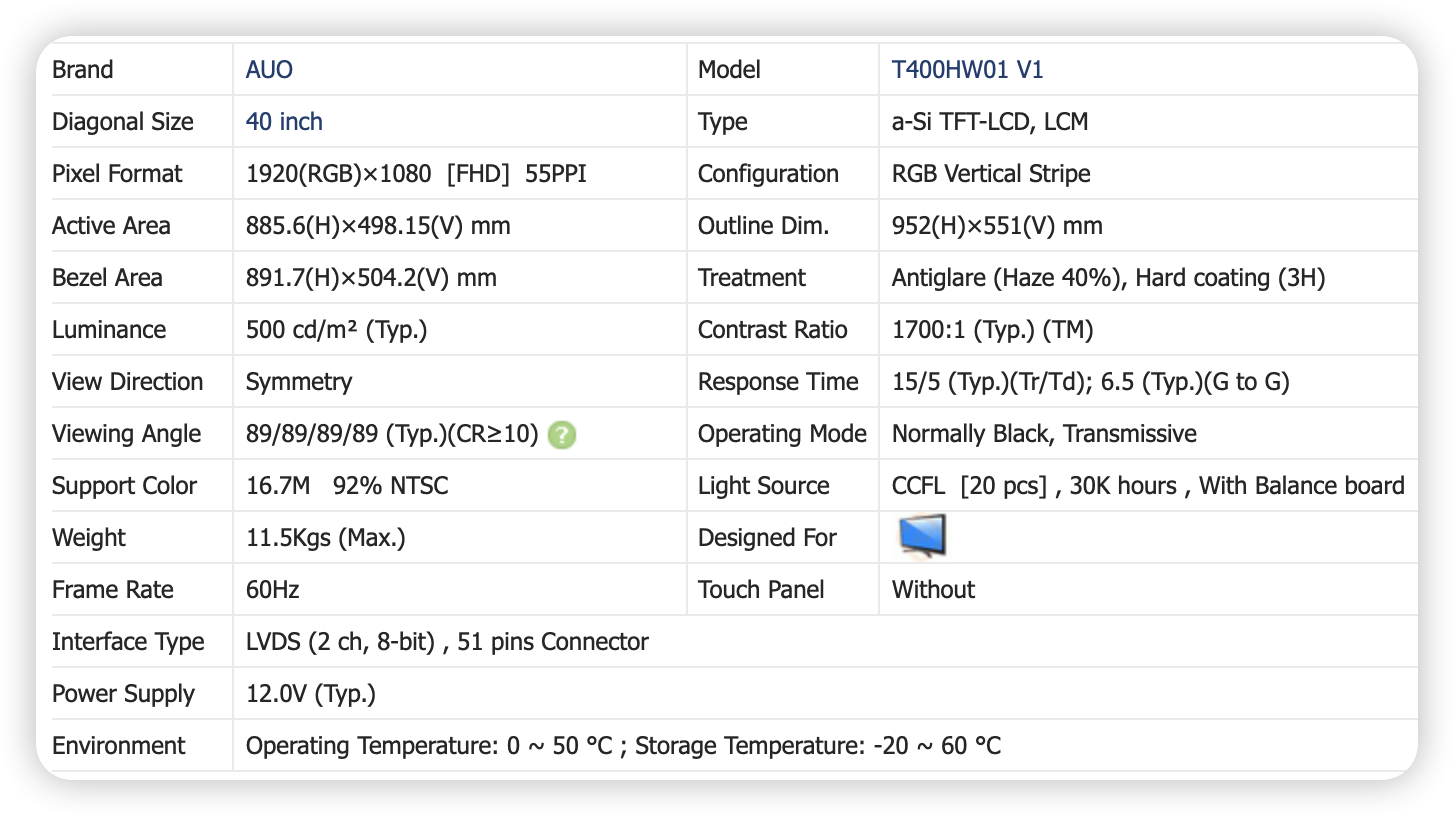Click the Outline Dim. 952(H)×551(V) value

[x=997, y=226]
